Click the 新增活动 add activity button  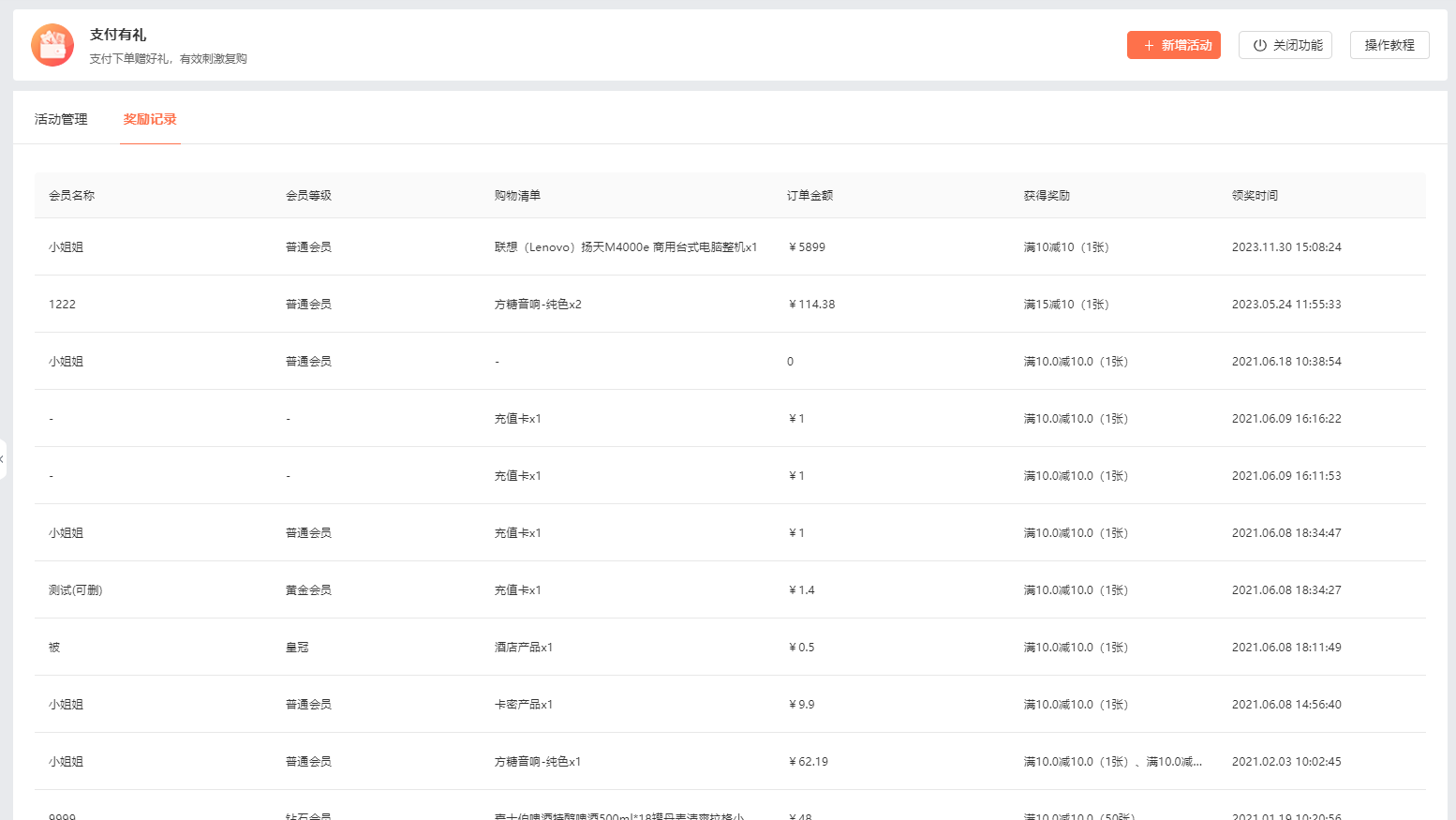(x=1173, y=45)
